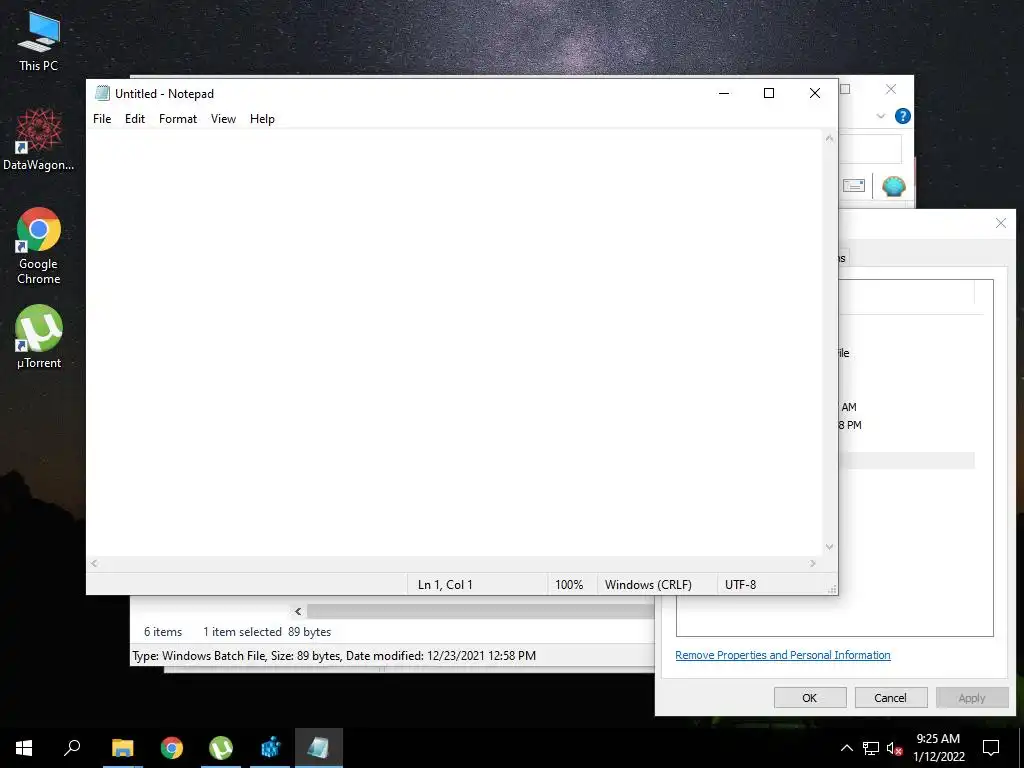Click the 6 items status text
Viewport: 1024px width, 768px height.
pyautogui.click(x=163, y=632)
